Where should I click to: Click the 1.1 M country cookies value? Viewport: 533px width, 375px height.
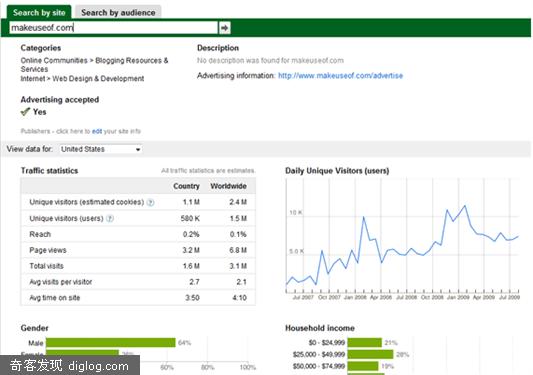click(x=191, y=202)
